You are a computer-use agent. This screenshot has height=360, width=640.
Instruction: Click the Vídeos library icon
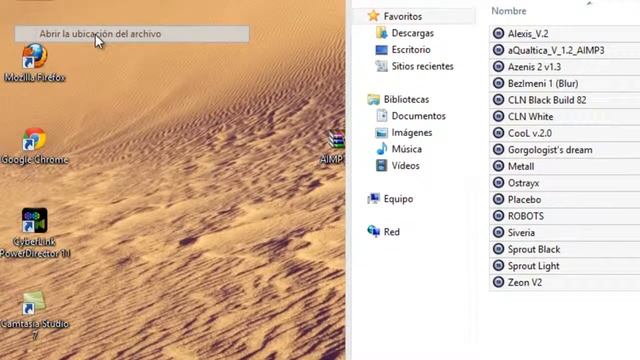(x=381, y=166)
